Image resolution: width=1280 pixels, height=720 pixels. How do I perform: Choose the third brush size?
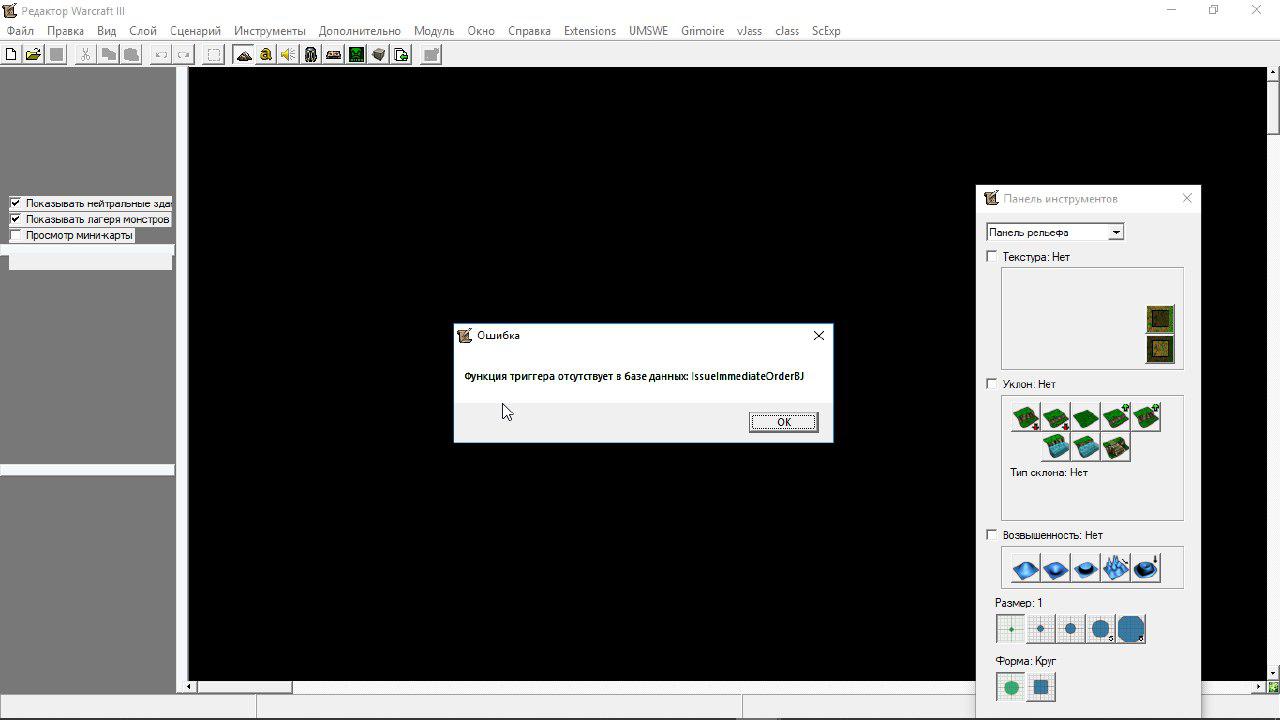click(1071, 629)
